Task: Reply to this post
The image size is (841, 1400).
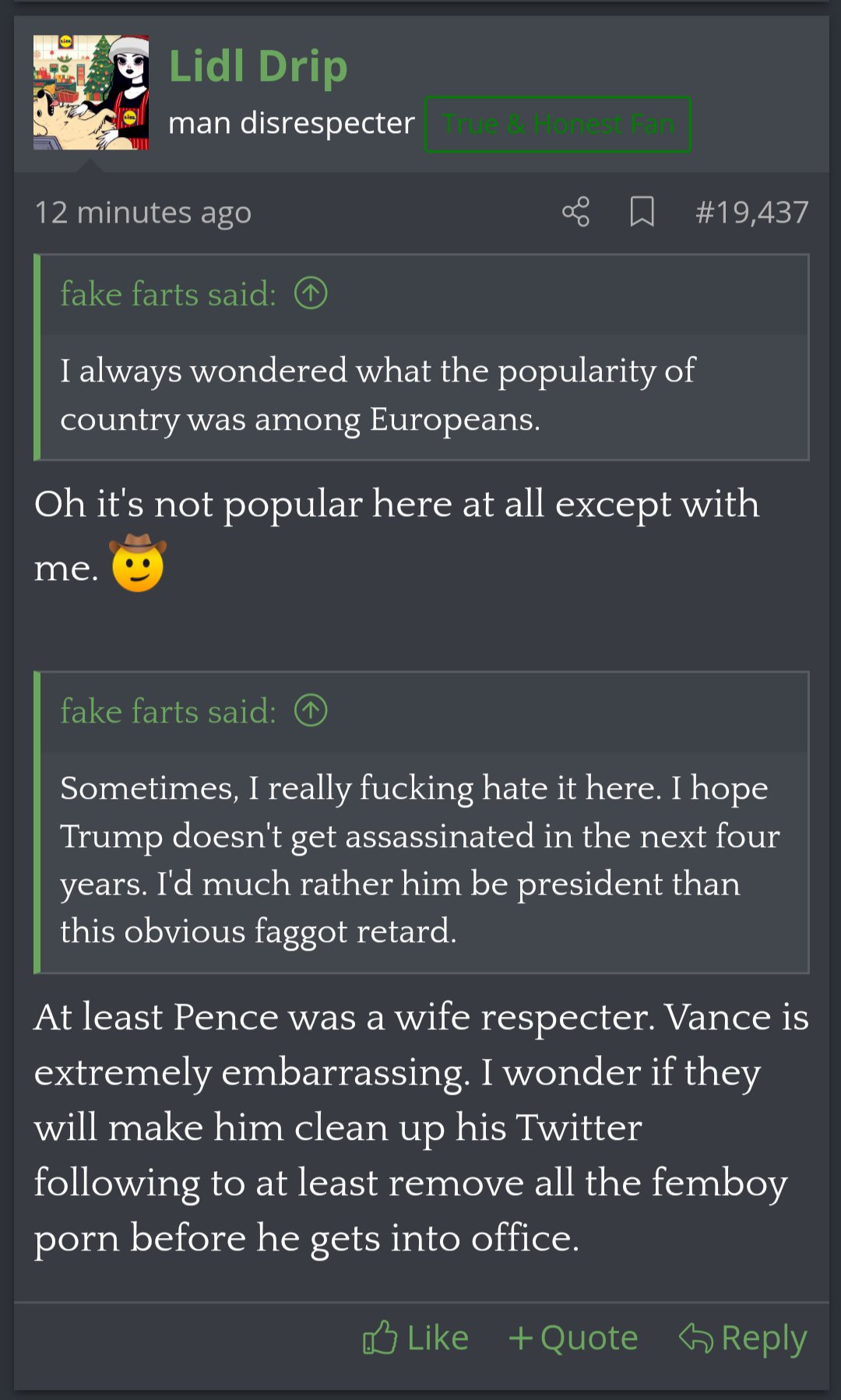Action: 743,1338
